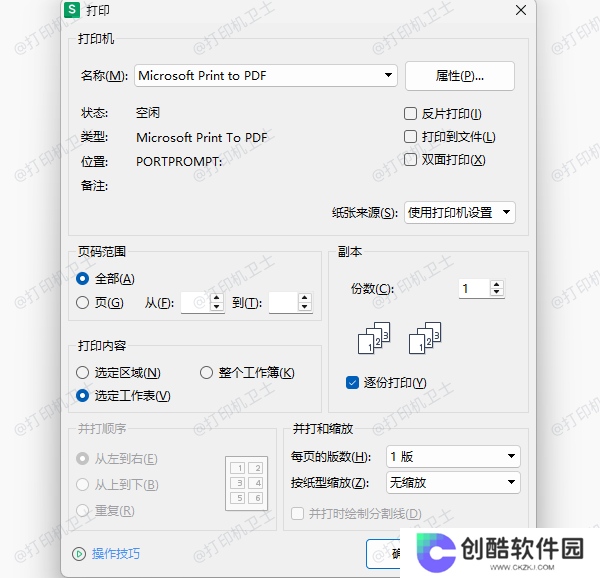Screen dimensions: 600x578
Task: Click the first collated pages icon
Action: (374, 338)
